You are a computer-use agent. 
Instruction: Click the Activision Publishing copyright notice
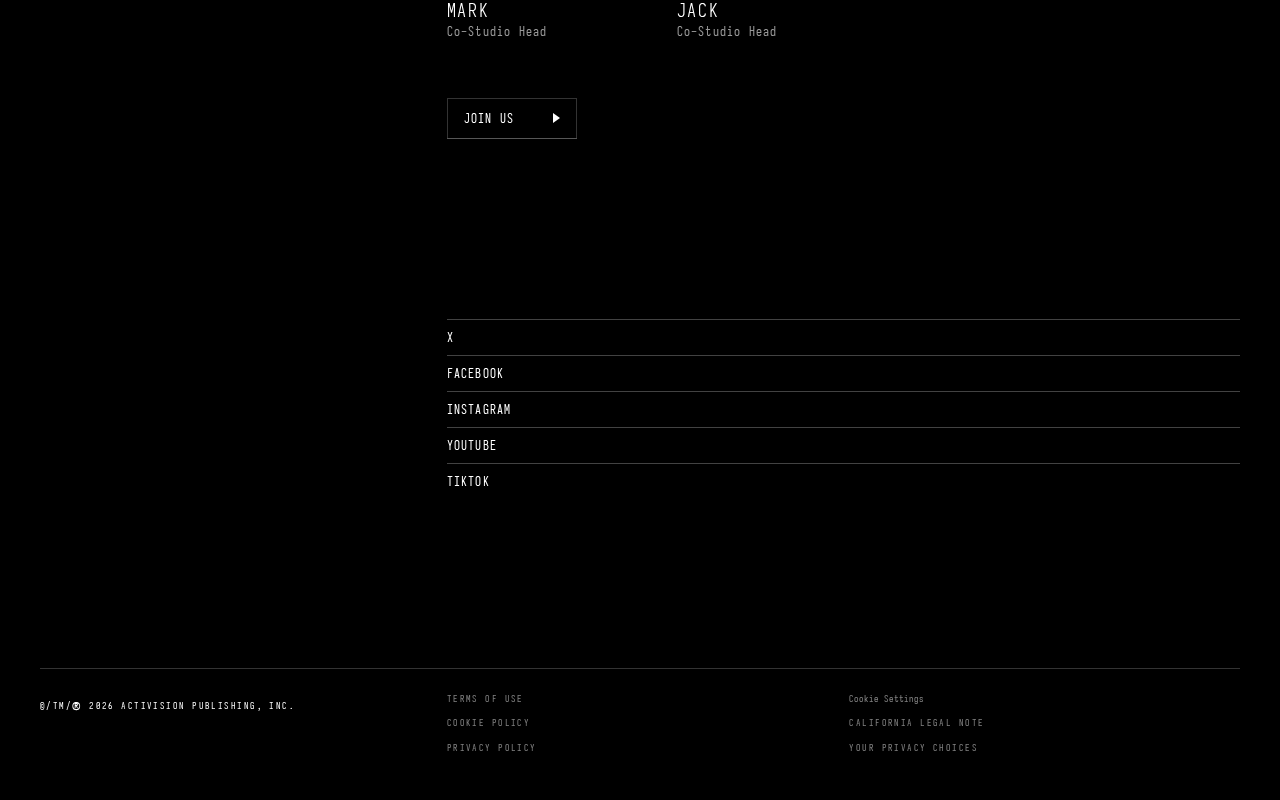[167, 706]
